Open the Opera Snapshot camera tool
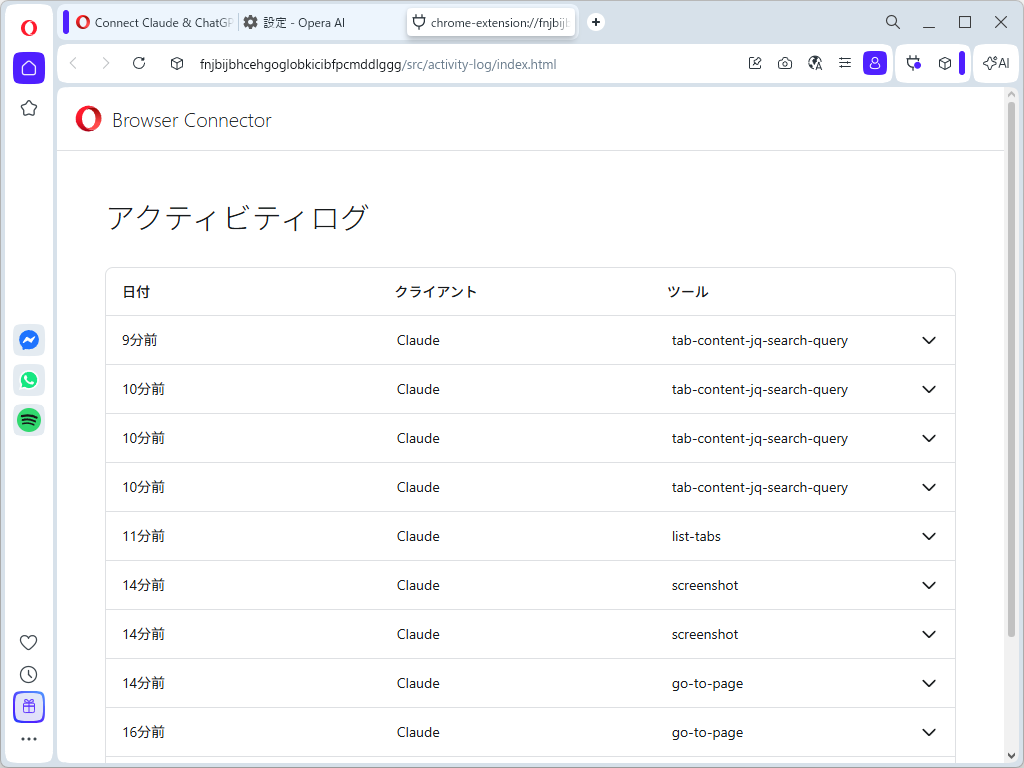This screenshot has width=1024, height=768. pos(785,62)
